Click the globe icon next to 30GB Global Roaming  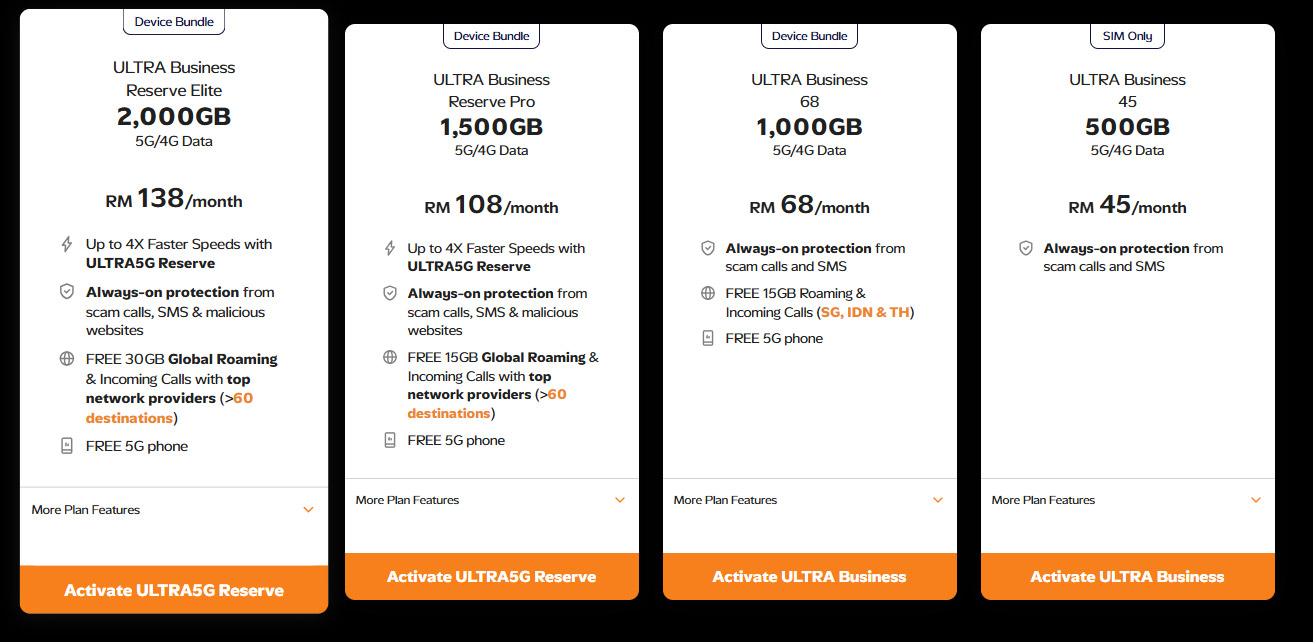(x=66, y=358)
